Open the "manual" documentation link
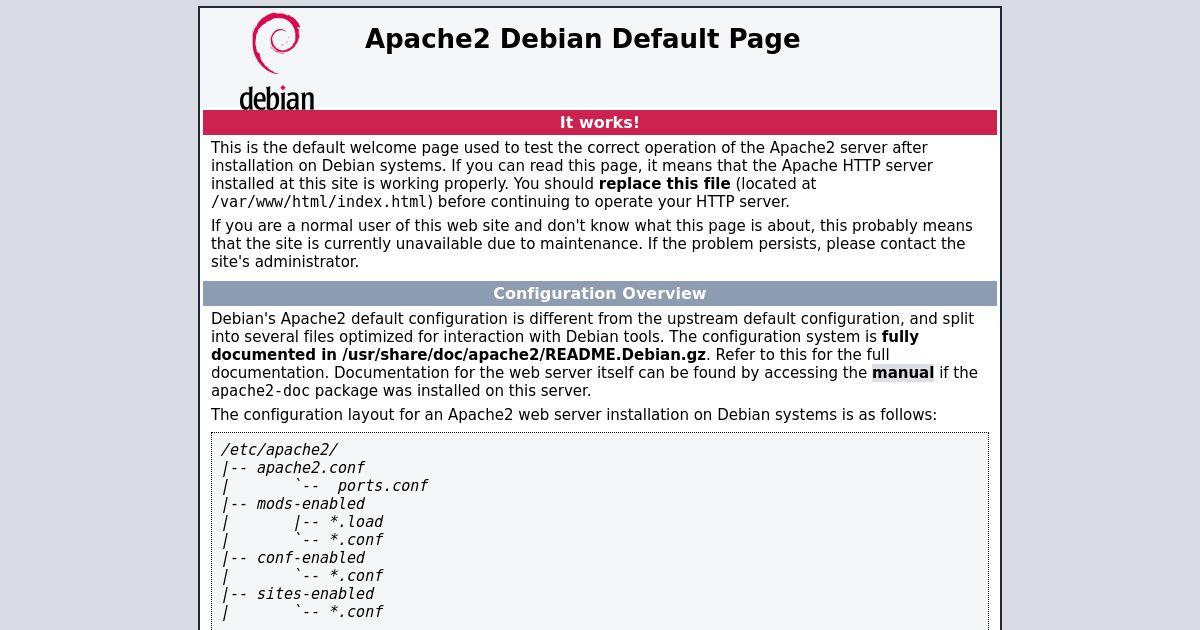The height and width of the screenshot is (630, 1200). point(903,373)
